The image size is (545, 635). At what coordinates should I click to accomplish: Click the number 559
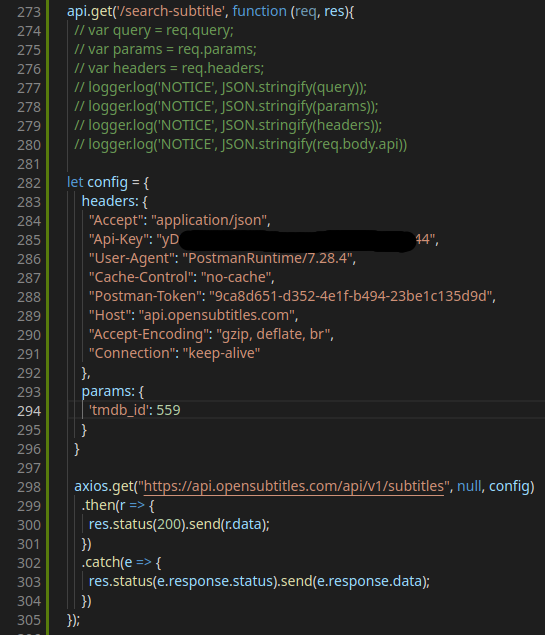168,411
